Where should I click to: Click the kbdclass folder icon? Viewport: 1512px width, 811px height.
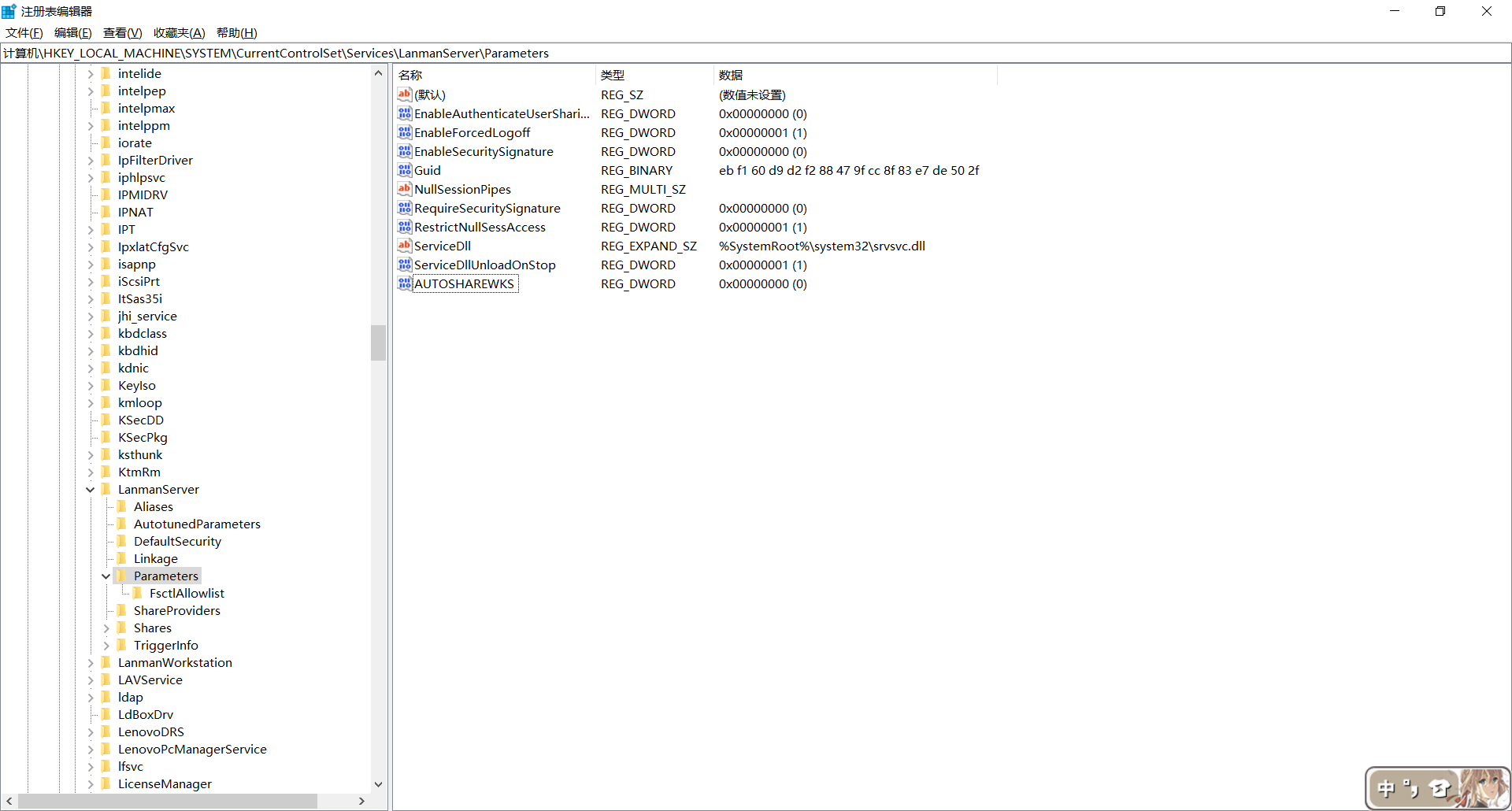tap(106, 333)
